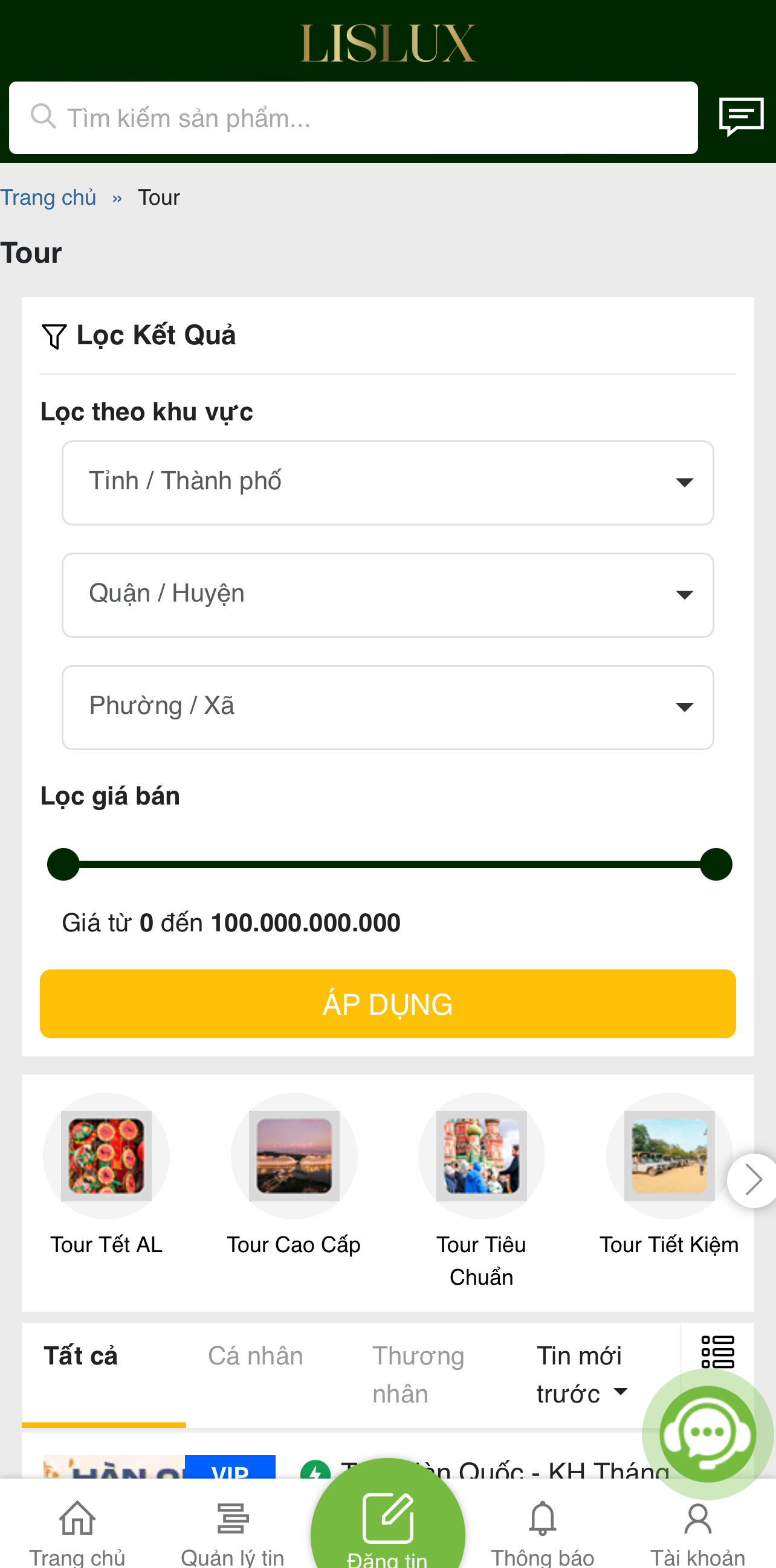Screen dimensions: 776x1568
Task: Open the Tin mới trước sort dropdown
Action: [581, 1375]
